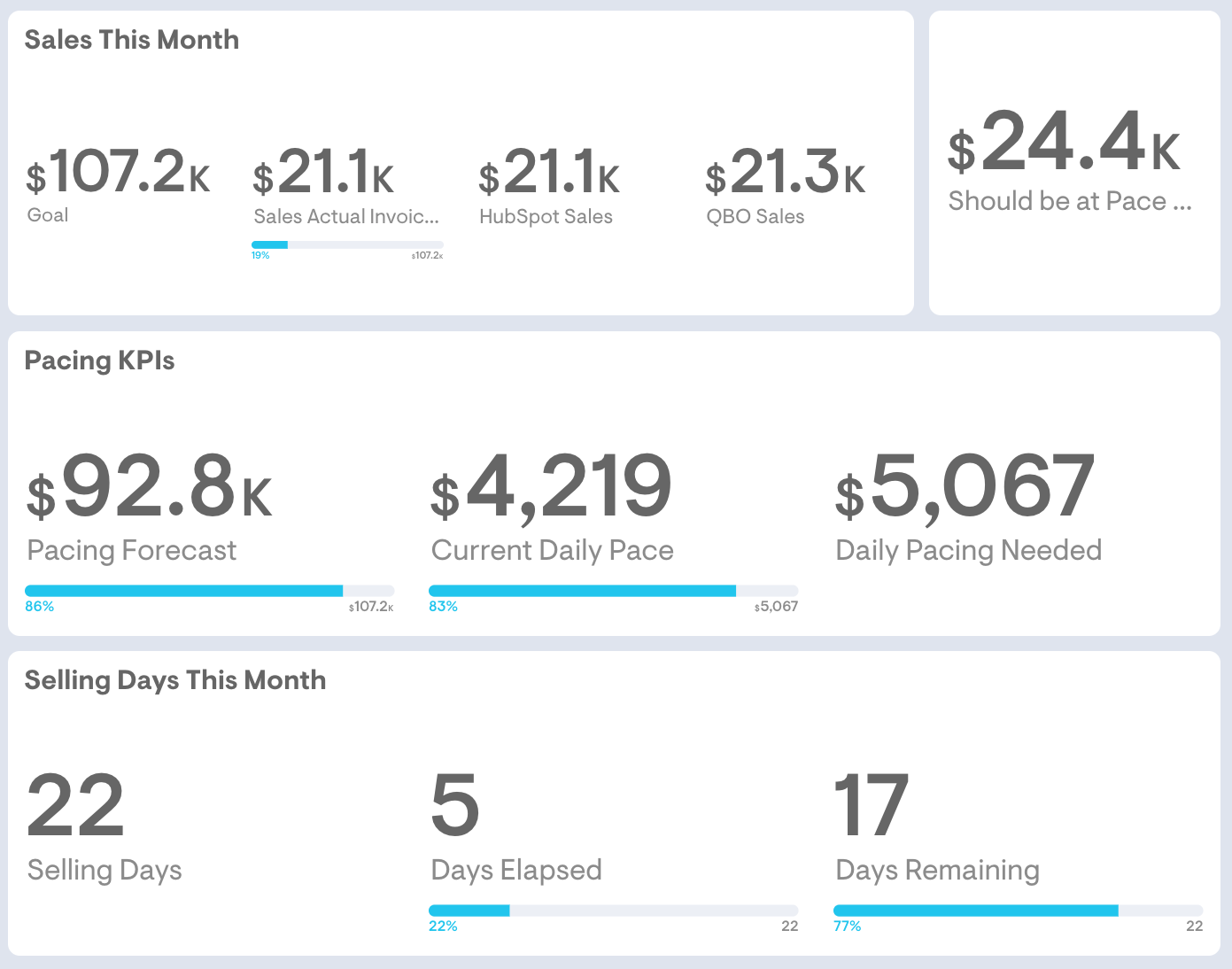Select the large 22 Selling Days value
The width and height of the screenshot is (1232, 969).
75,805
